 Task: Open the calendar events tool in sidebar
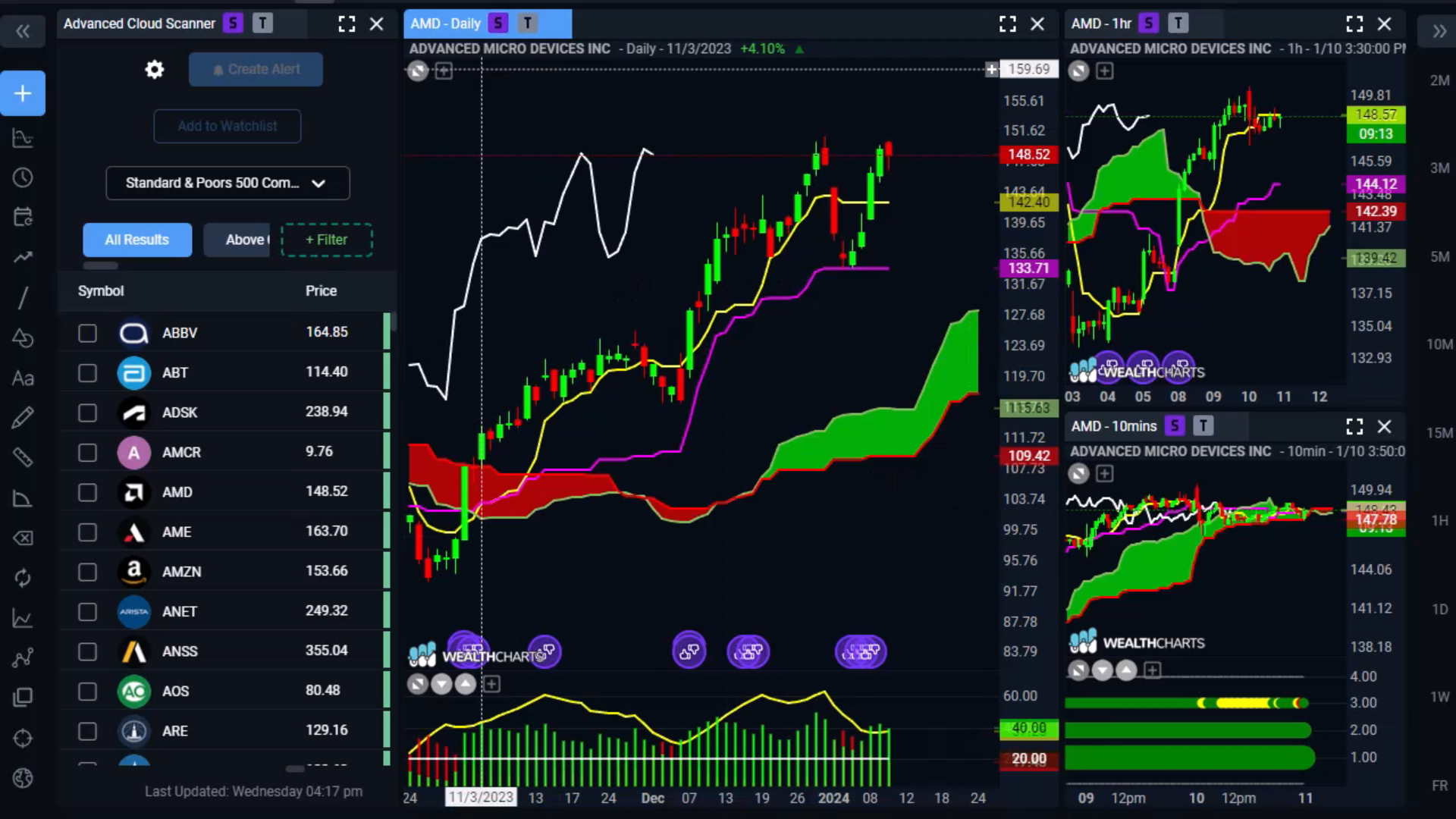click(x=23, y=218)
